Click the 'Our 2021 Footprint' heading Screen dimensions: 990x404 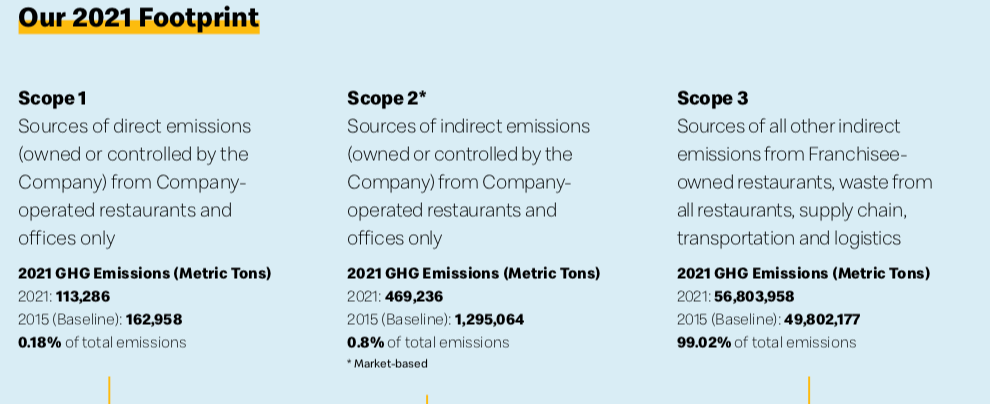139,18
